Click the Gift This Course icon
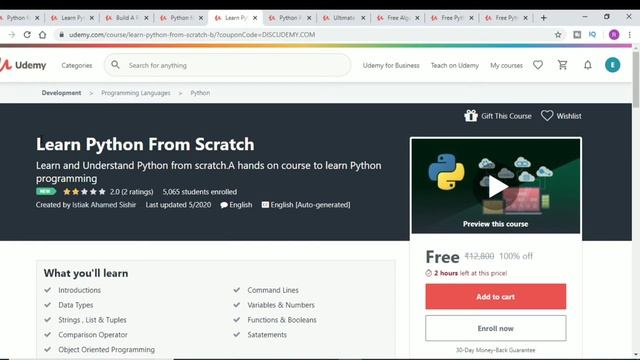 (471, 116)
